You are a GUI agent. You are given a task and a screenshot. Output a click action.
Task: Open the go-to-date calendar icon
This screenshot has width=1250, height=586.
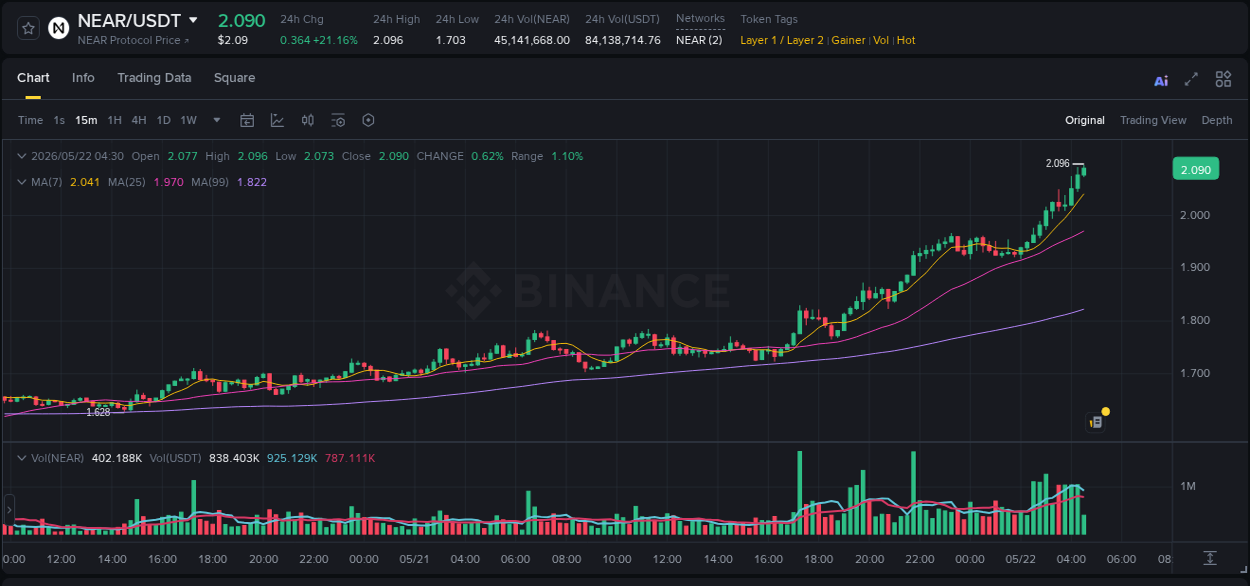pyautogui.click(x=247, y=120)
